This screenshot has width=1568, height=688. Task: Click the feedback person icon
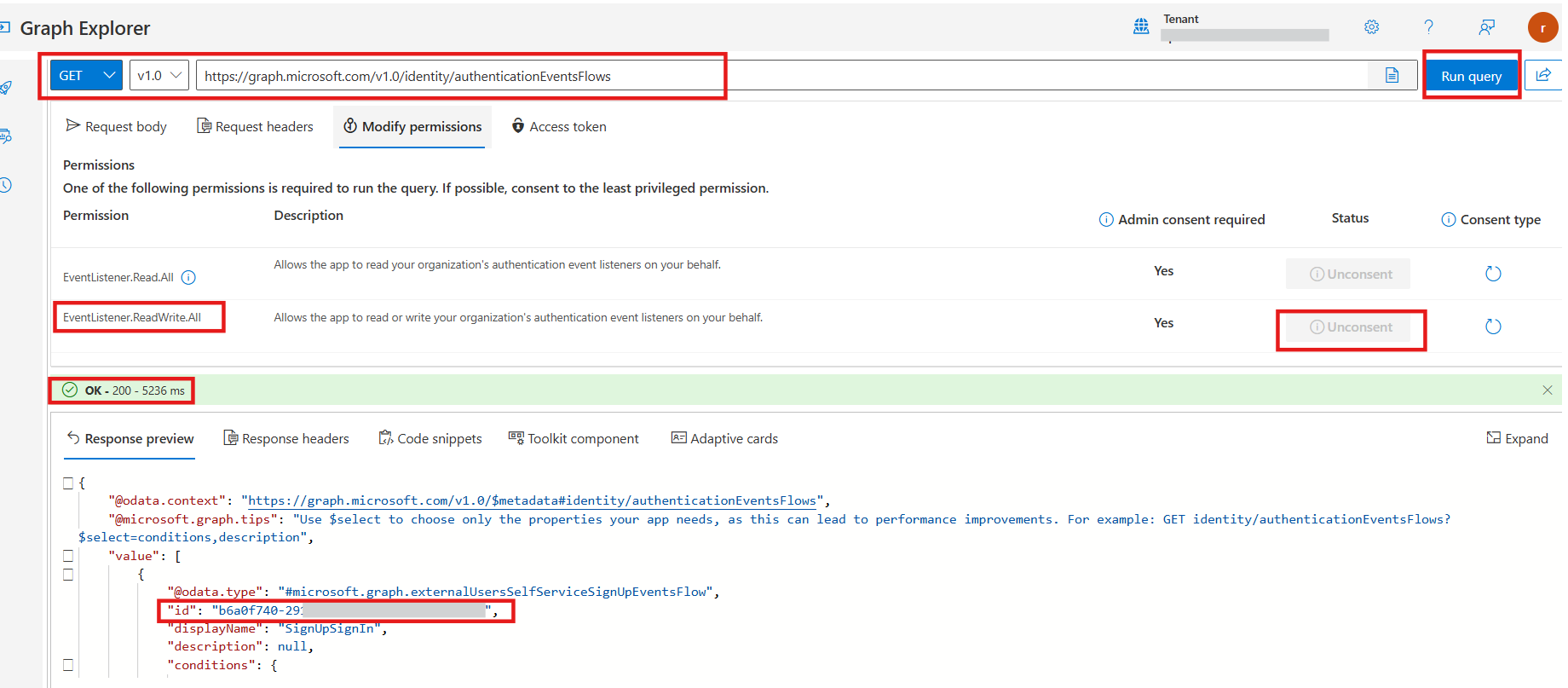click(x=1487, y=27)
